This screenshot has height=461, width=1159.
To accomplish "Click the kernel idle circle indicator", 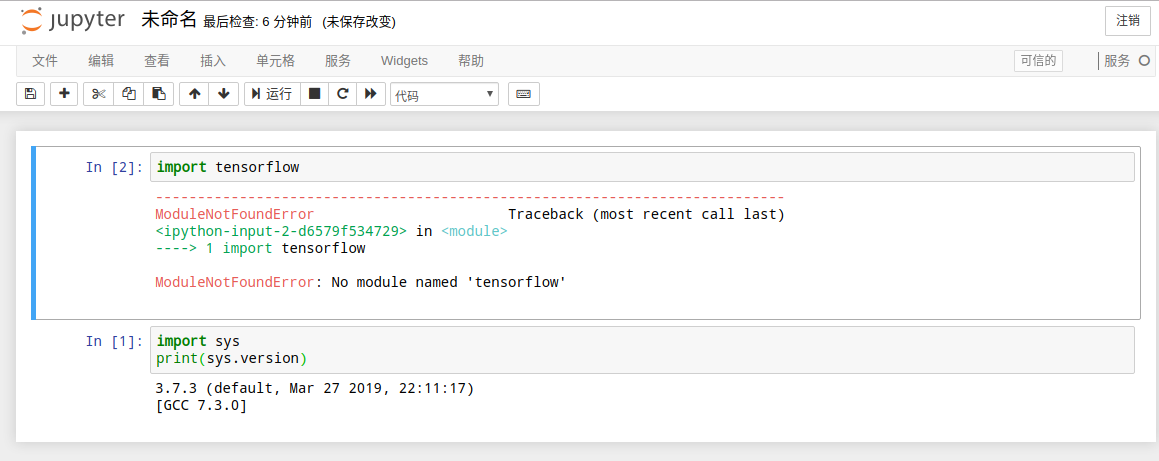I will coord(1144,61).
